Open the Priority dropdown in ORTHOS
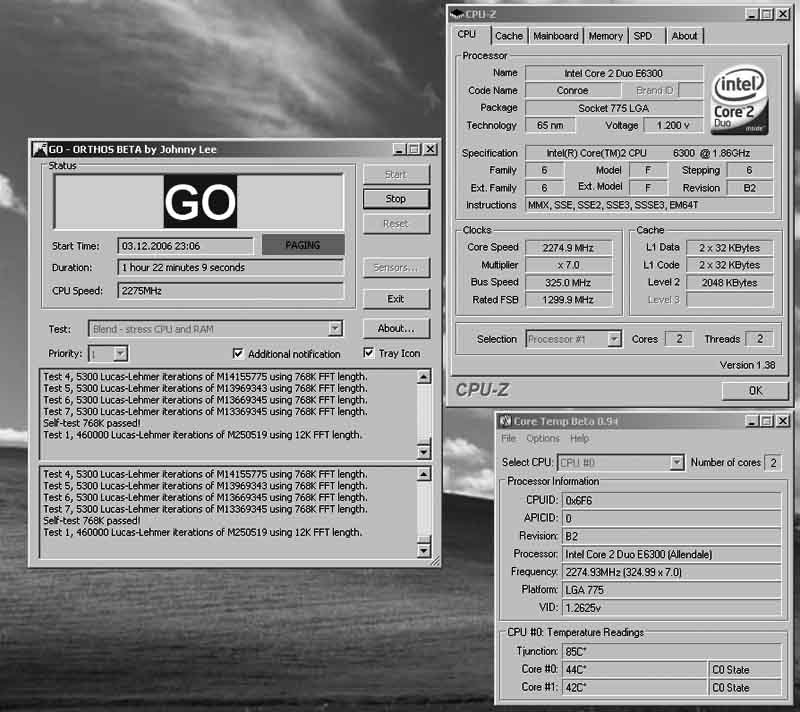Viewport: 800px width, 712px height. [x=120, y=353]
